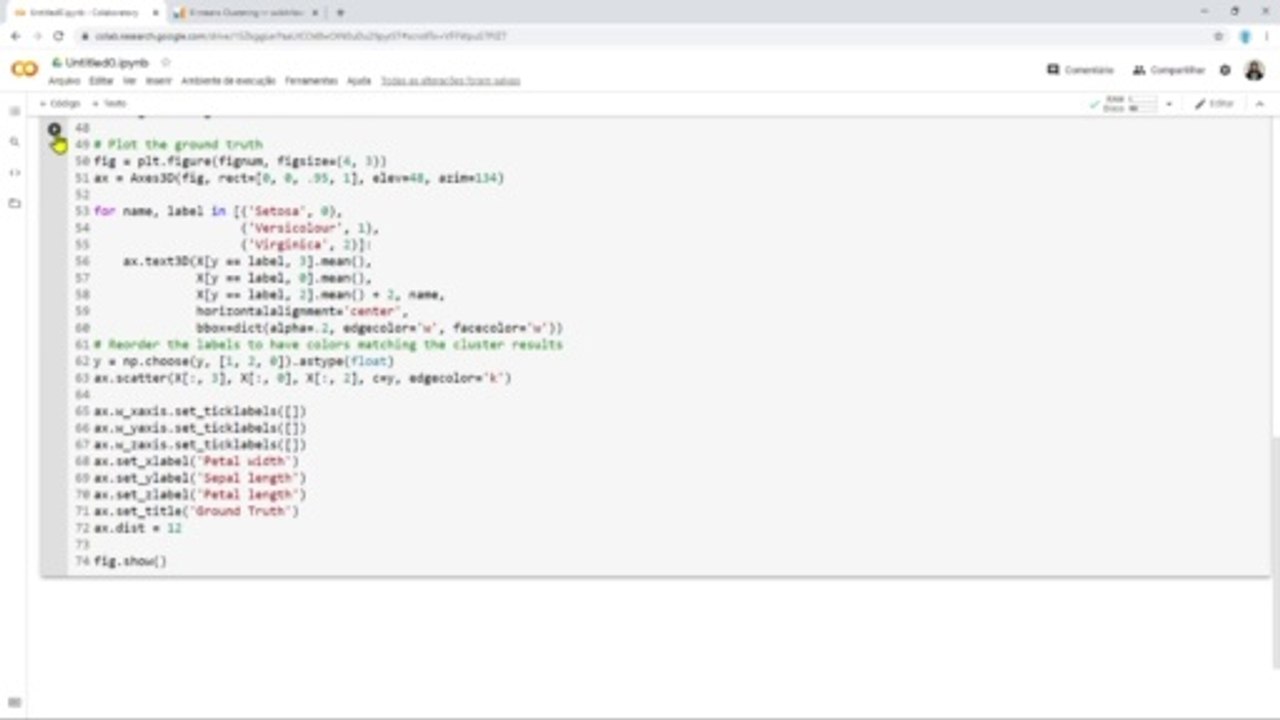Viewport: 1280px width, 720px height.
Task: Click the '# Plot the ground truth' comment line
Action: pyautogui.click(x=178, y=145)
